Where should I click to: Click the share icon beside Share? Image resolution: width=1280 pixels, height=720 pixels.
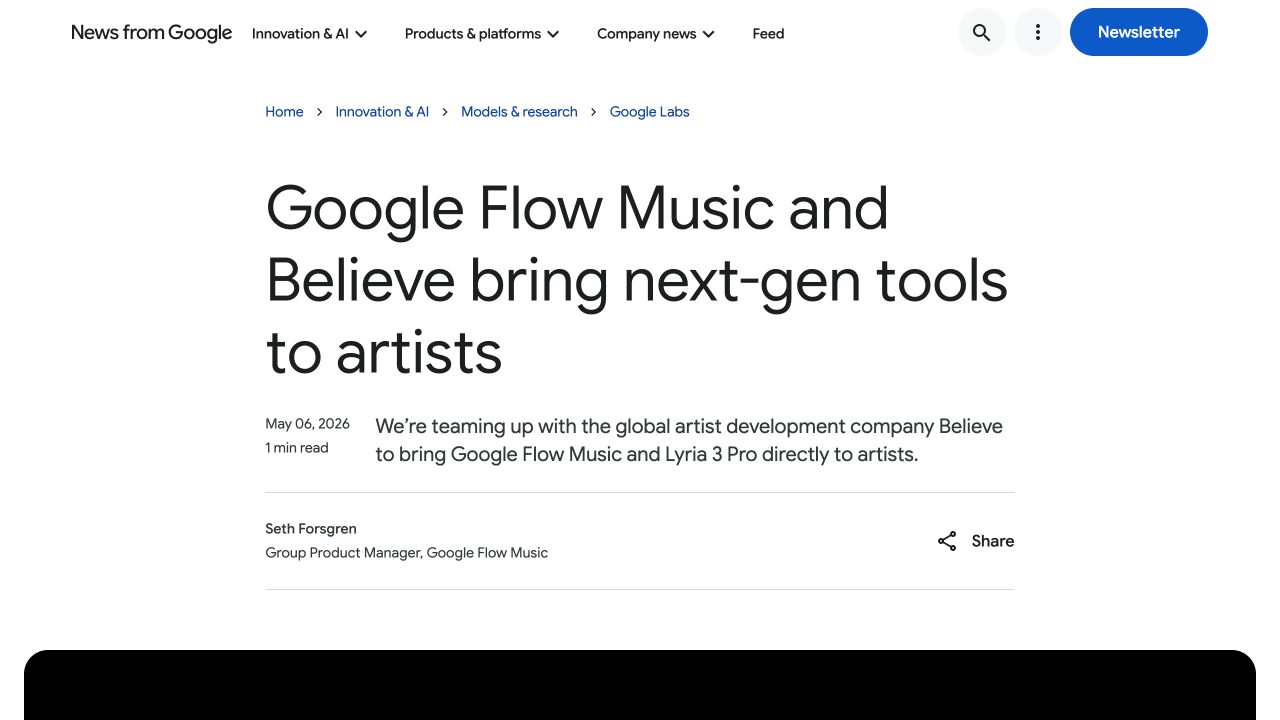point(947,541)
